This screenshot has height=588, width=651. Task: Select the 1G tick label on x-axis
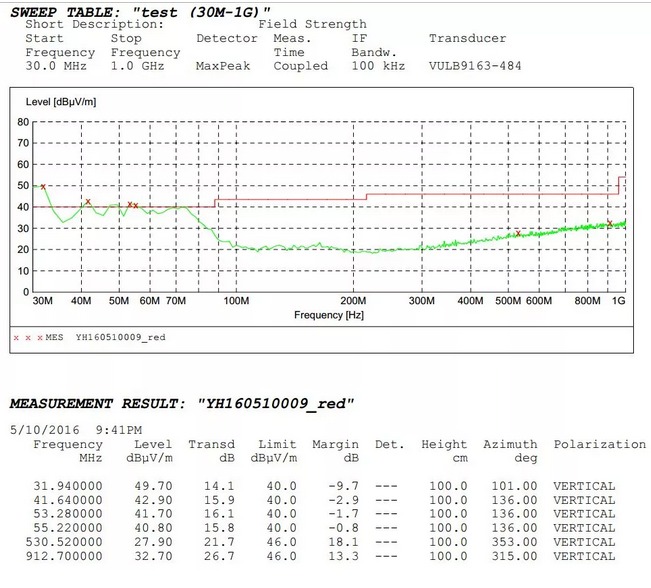(618, 301)
